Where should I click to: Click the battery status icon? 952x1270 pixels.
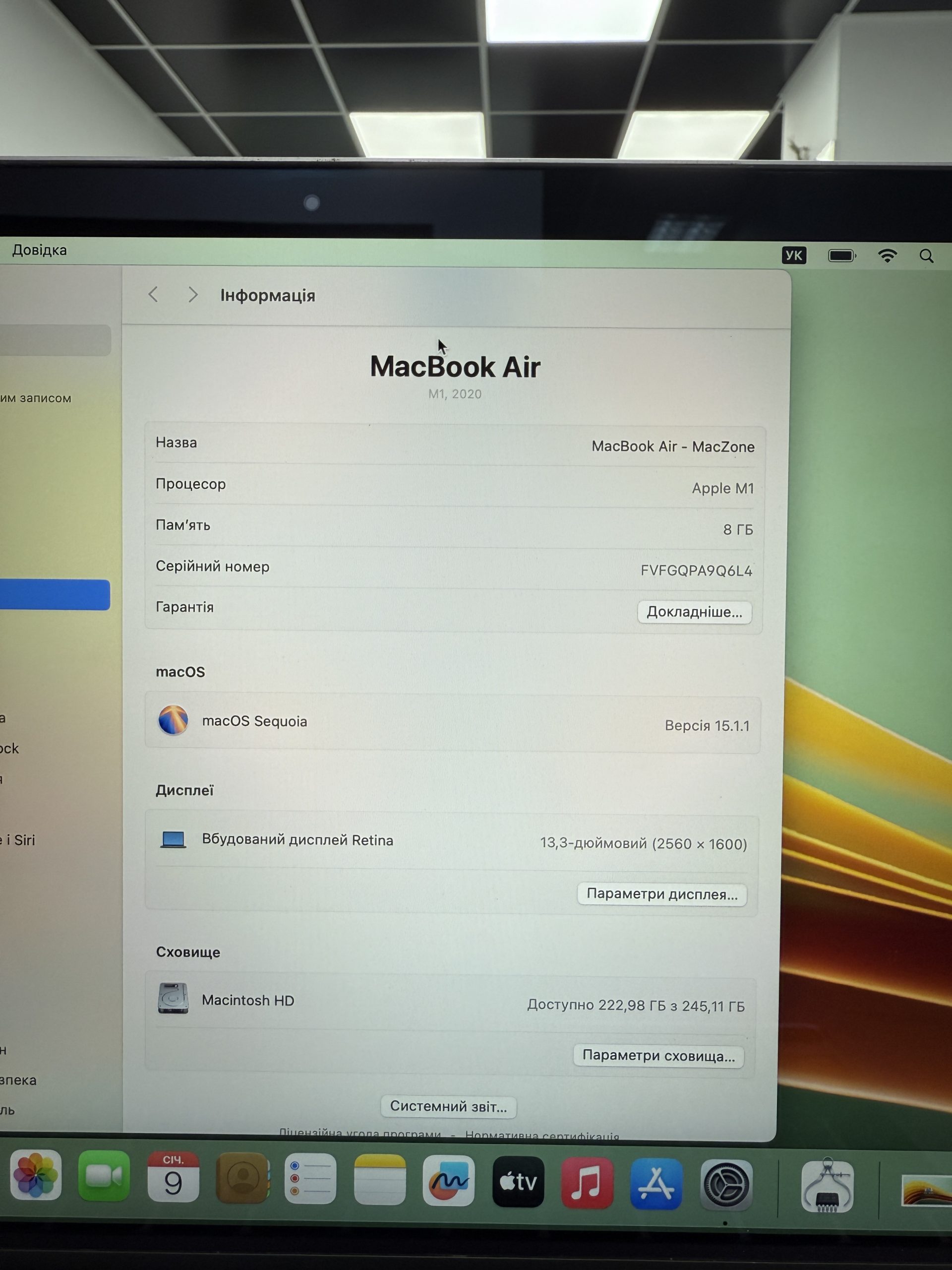click(x=842, y=255)
